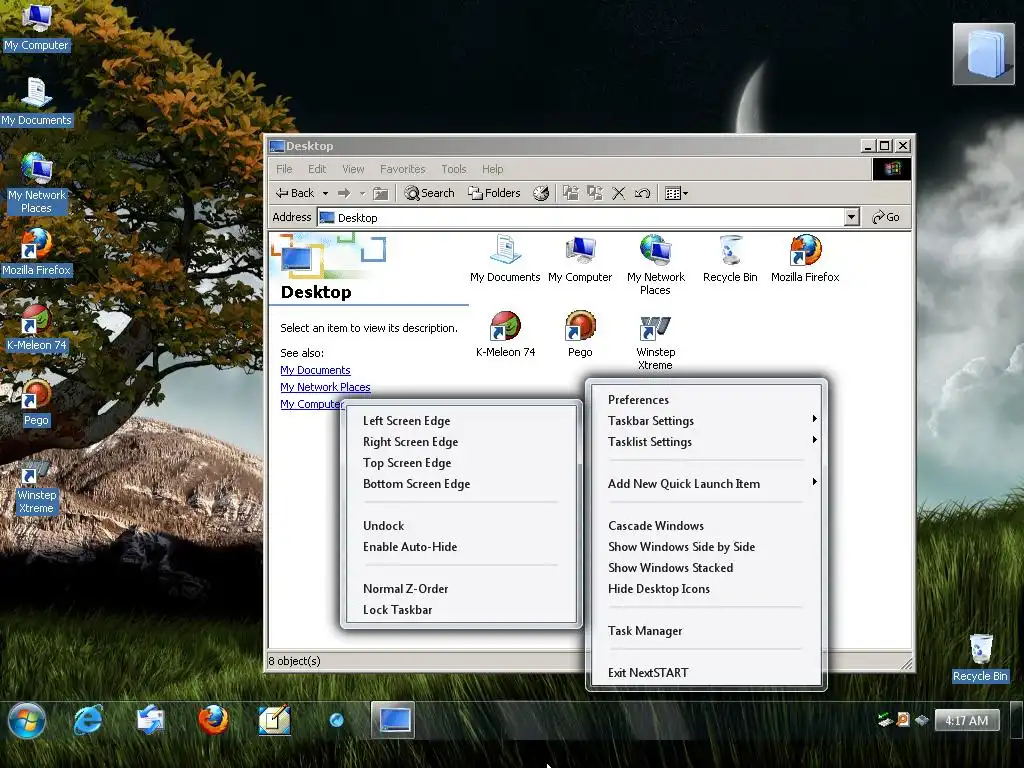The image size is (1024, 768).
Task: Click the small blue globe taskbar icon
Action: click(336, 720)
